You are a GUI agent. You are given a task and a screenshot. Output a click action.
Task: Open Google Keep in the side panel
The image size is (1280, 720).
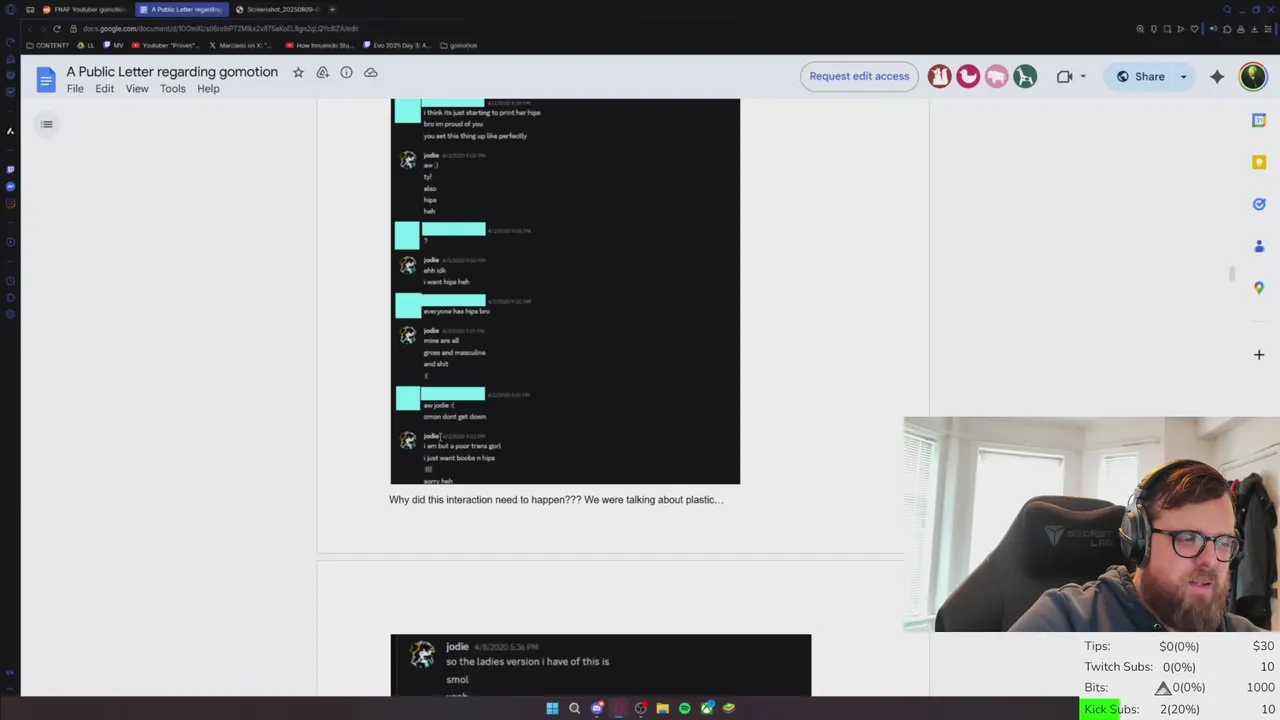pyautogui.click(x=1259, y=162)
